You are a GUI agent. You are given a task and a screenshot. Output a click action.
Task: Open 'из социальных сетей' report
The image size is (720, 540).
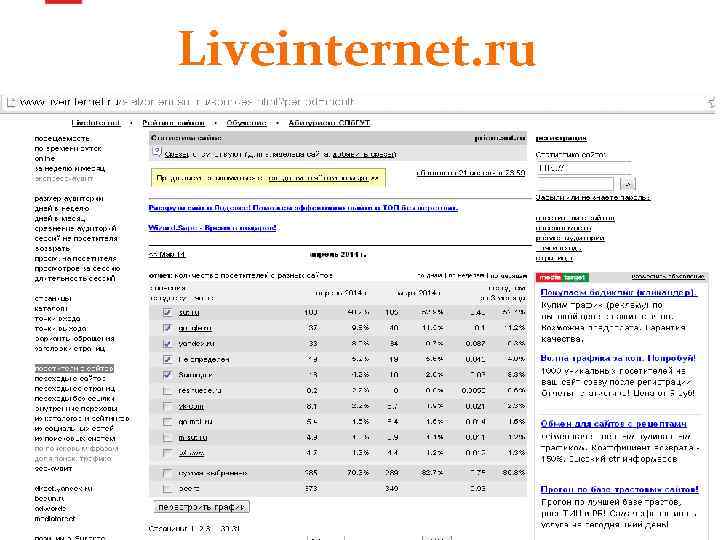tap(74, 428)
